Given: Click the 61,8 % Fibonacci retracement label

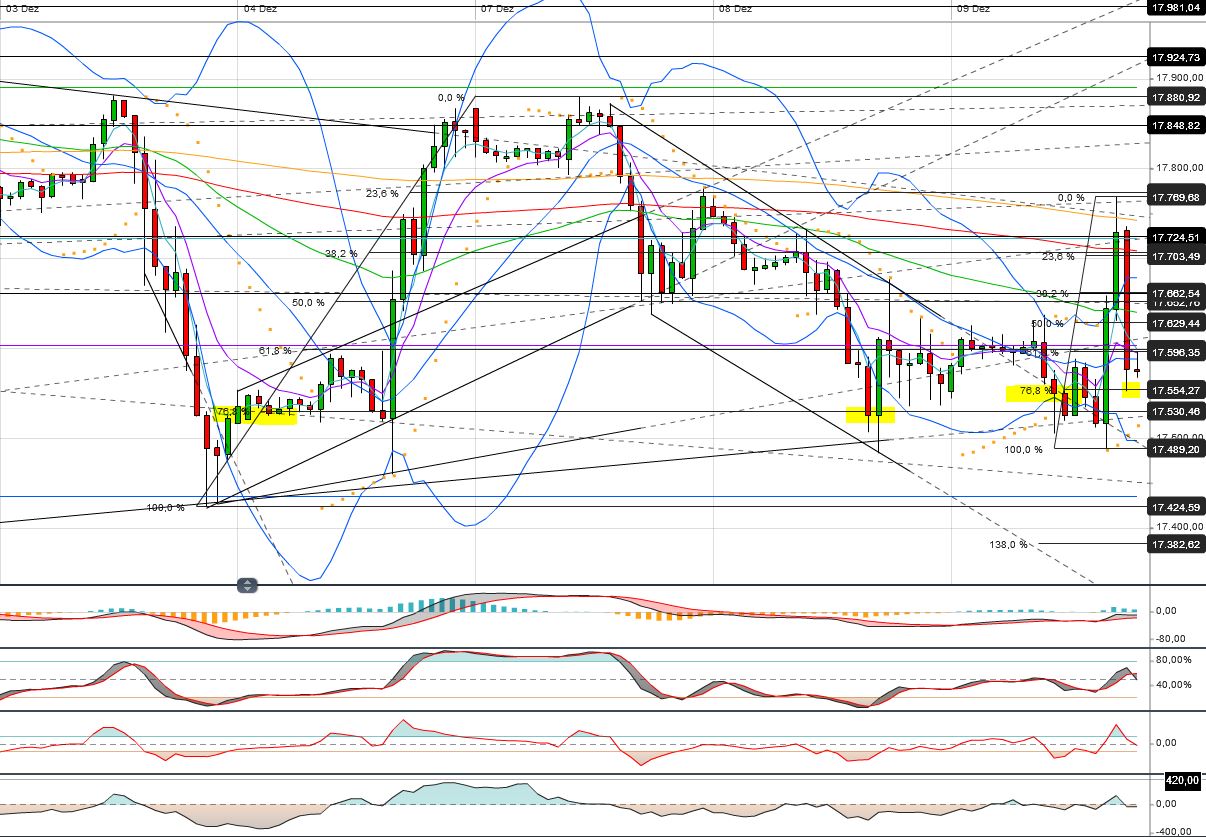Looking at the screenshot, I should (x=277, y=350).
